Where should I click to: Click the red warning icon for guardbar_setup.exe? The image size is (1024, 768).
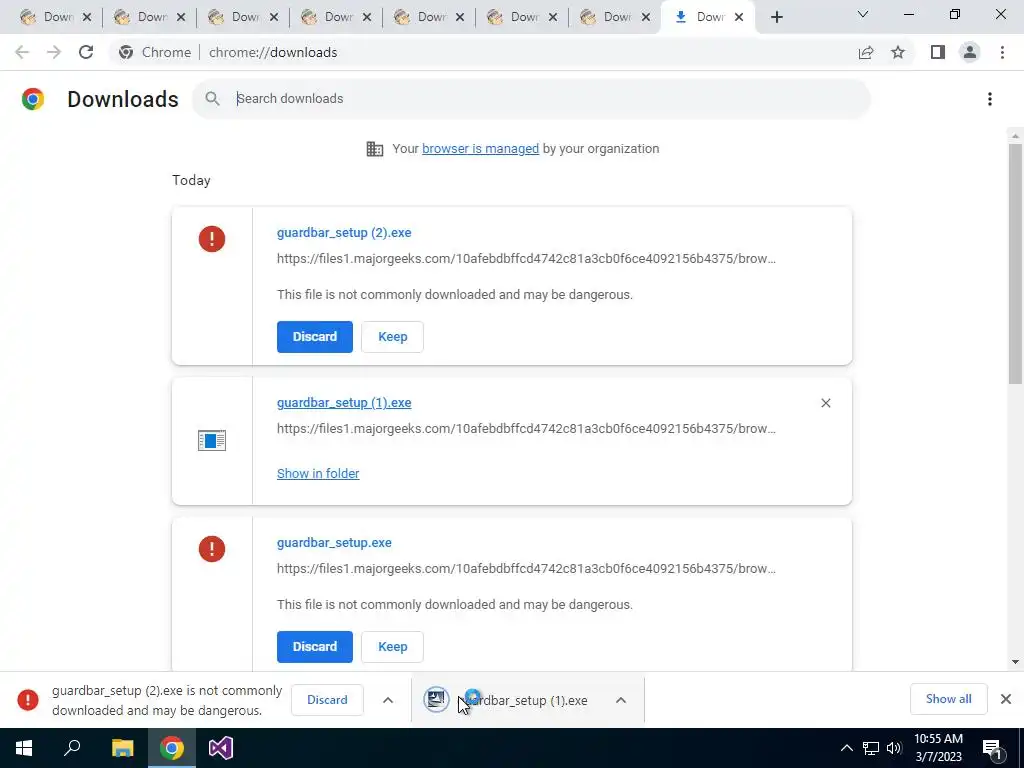click(212, 549)
